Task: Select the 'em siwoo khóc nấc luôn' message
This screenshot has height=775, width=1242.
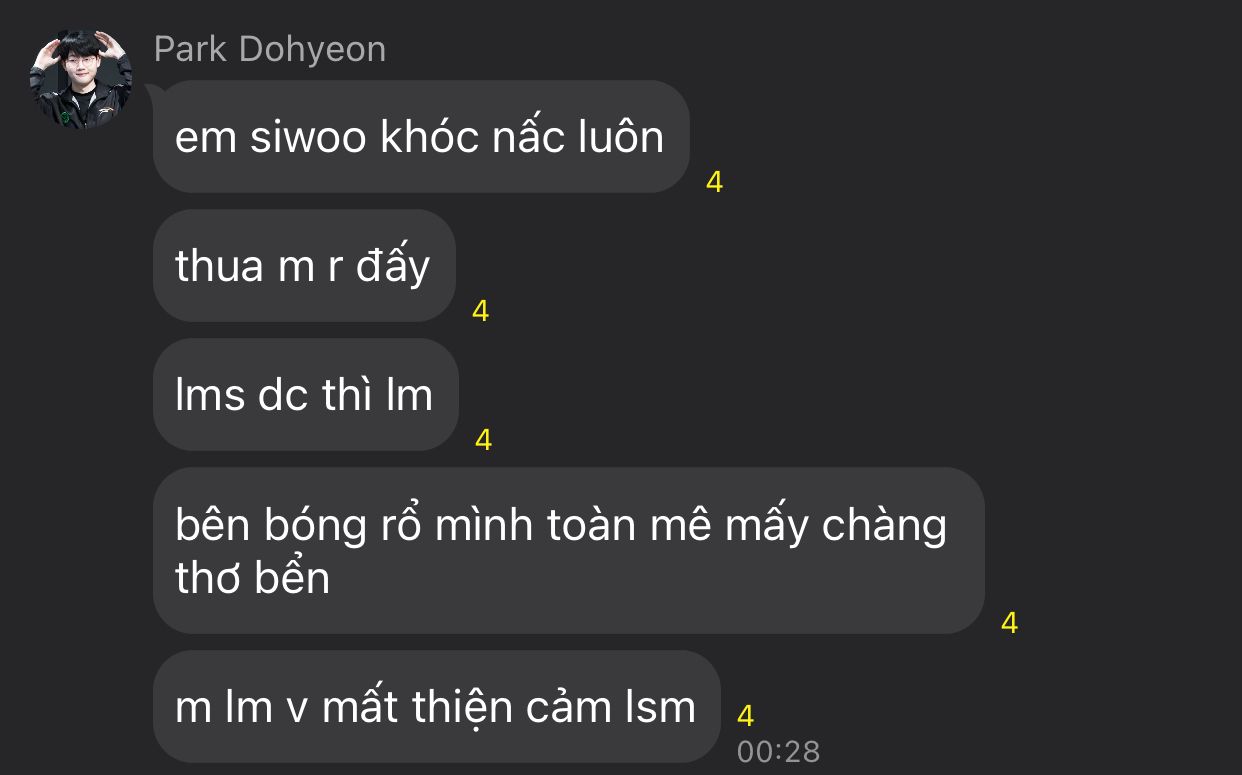Action: click(x=421, y=137)
